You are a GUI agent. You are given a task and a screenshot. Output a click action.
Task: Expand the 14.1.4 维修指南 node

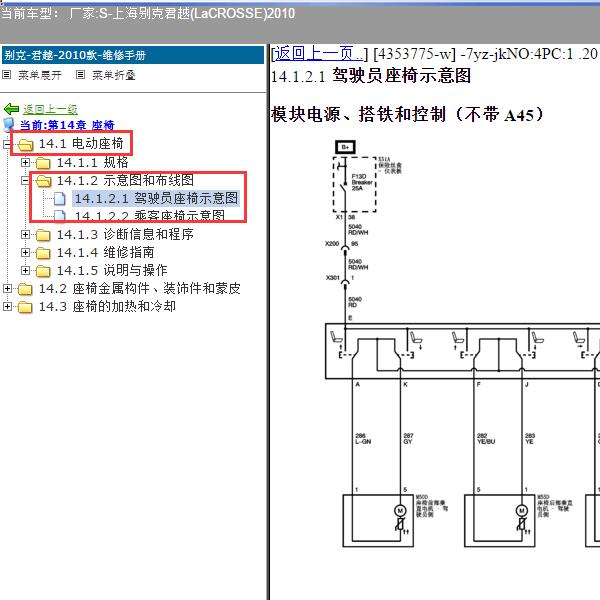[x=25, y=253]
